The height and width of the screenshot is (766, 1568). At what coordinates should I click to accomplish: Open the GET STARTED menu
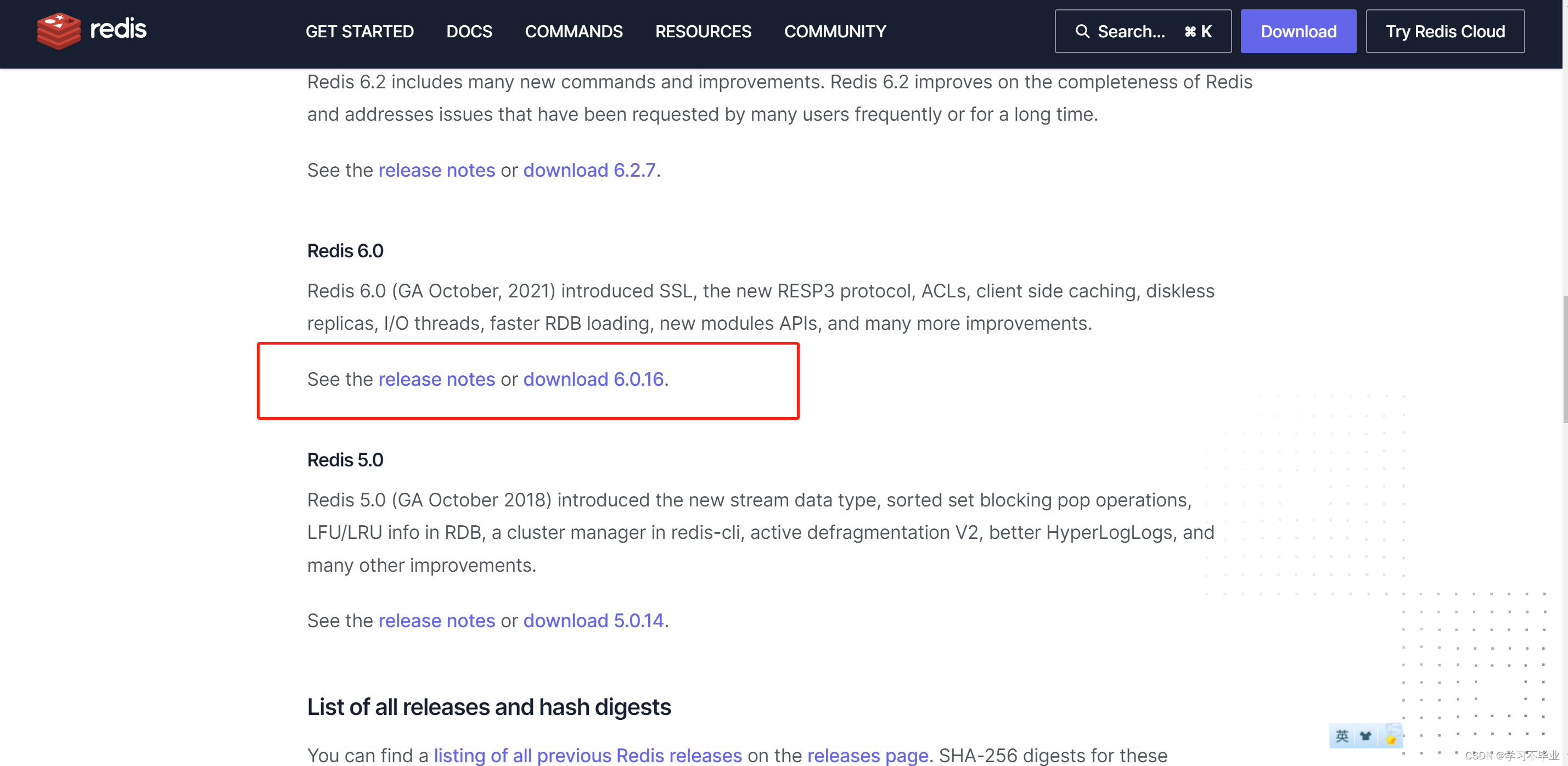tap(359, 32)
